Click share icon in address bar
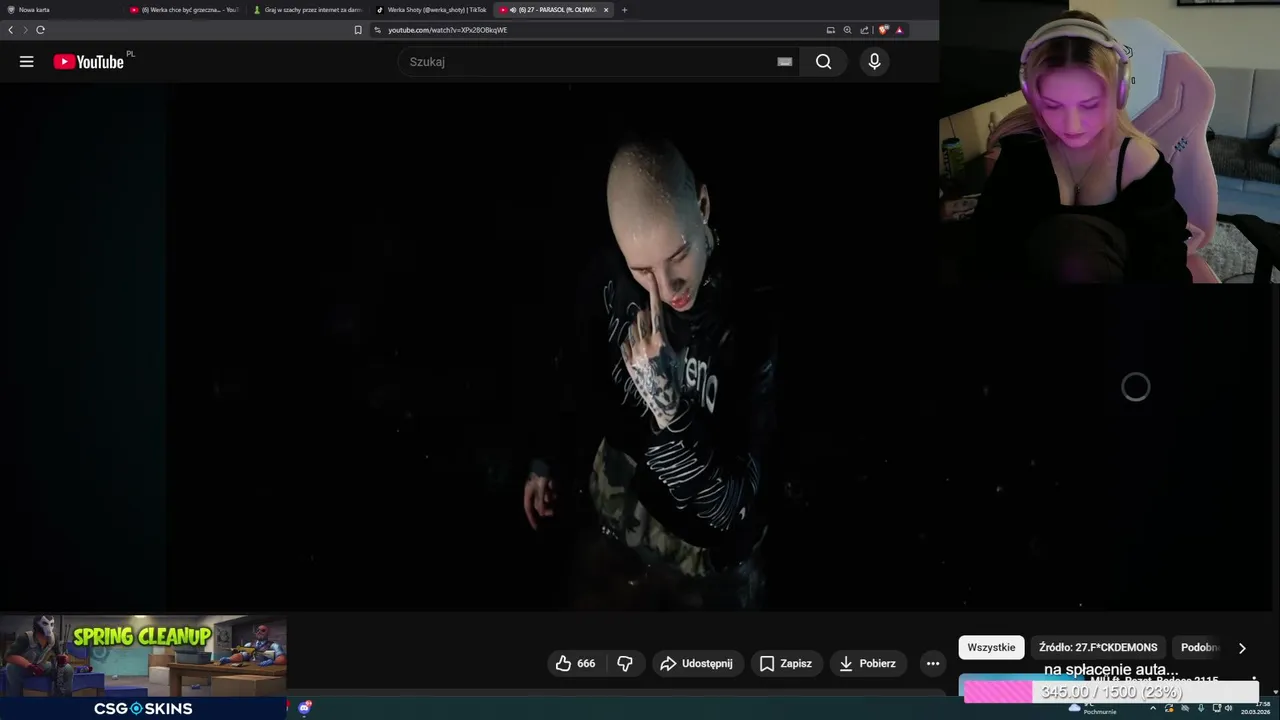The height and width of the screenshot is (720, 1280). click(864, 31)
